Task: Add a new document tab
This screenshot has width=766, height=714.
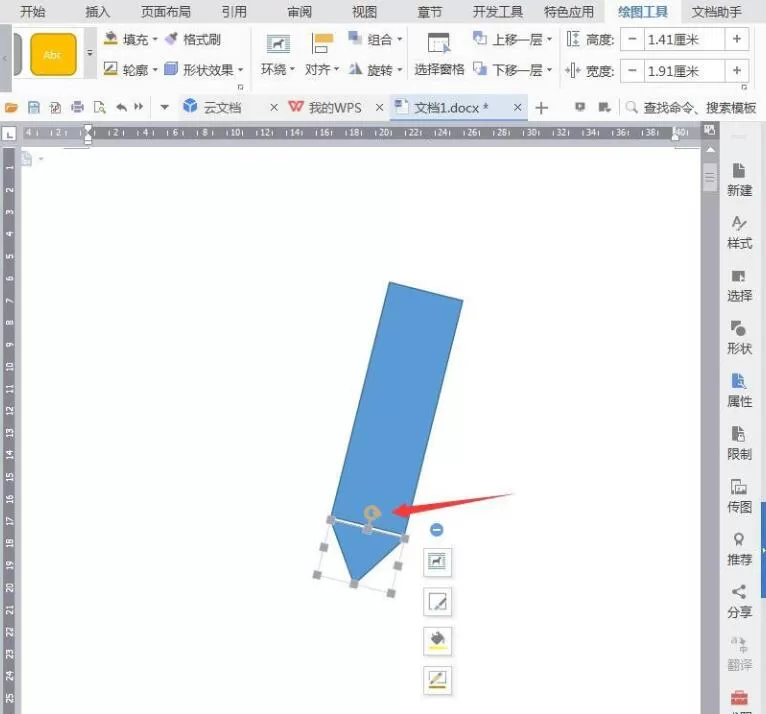Action: [541, 107]
